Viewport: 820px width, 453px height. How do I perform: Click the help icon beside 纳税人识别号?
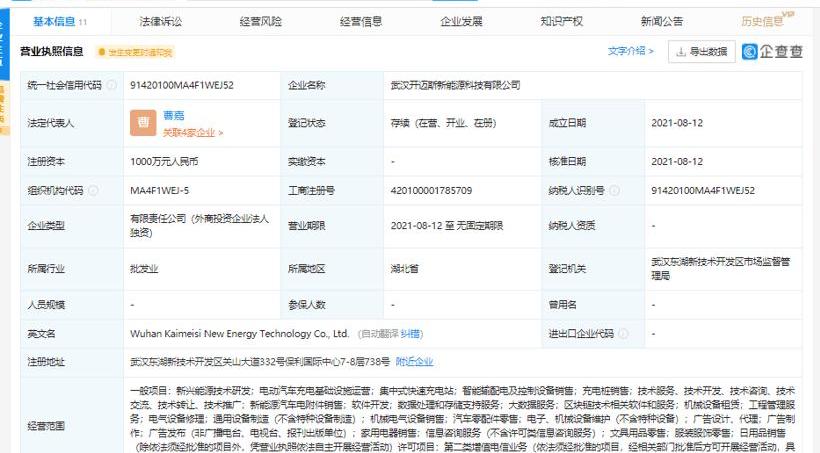click(x=615, y=190)
